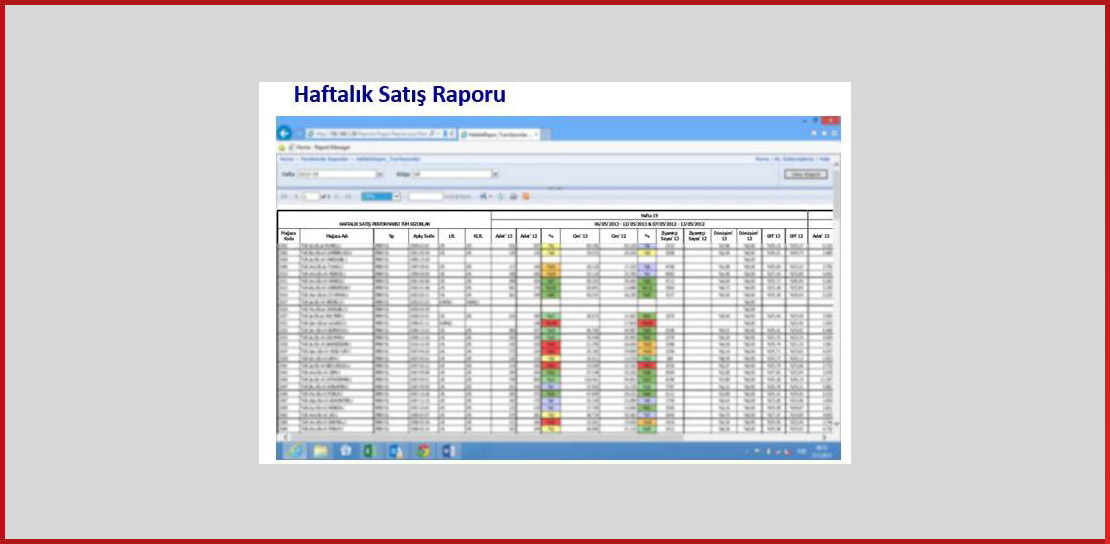Open Excel from the taskbar
This screenshot has width=1110, height=544.
pyautogui.click(x=368, y=451)
